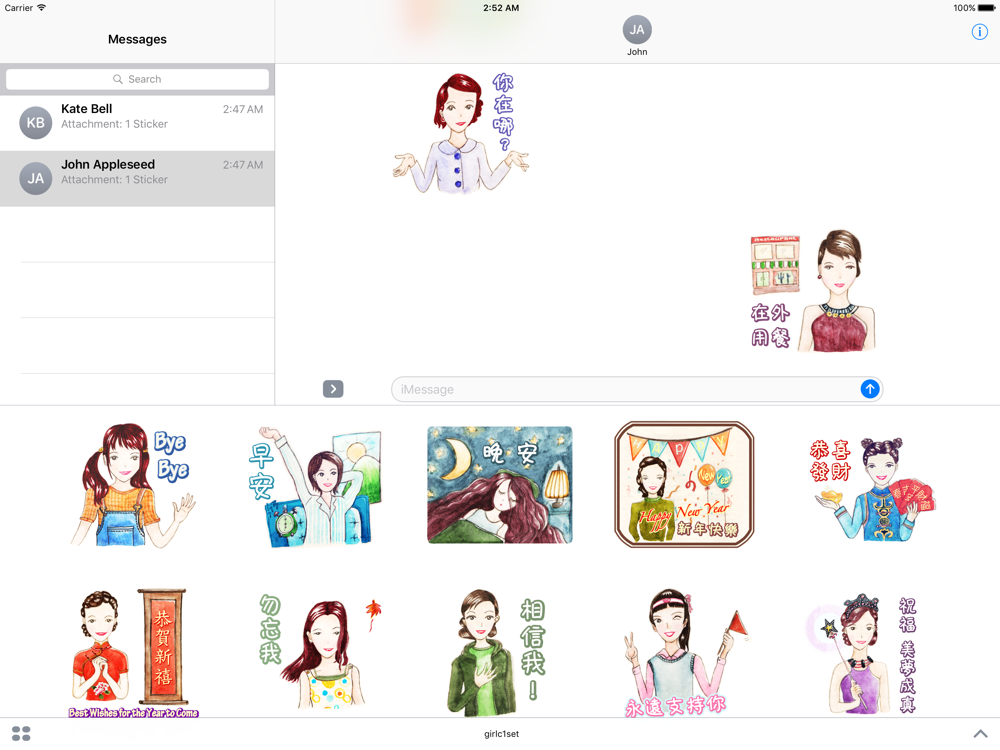Select the 相信我 sticker
The height and width of the screenshot is (750, 1000).
[x=496, y=652]
